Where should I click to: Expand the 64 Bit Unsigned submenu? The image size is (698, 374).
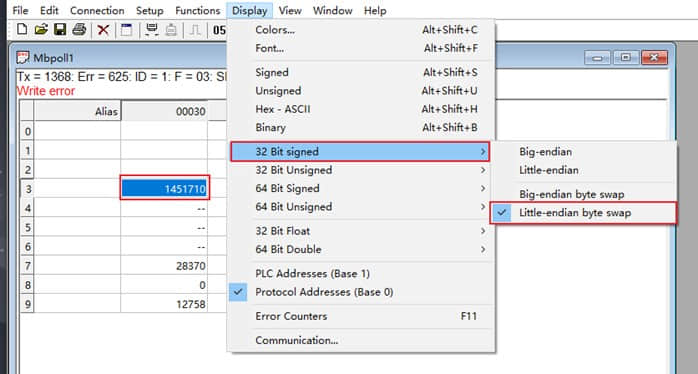(x=361, y=207)
